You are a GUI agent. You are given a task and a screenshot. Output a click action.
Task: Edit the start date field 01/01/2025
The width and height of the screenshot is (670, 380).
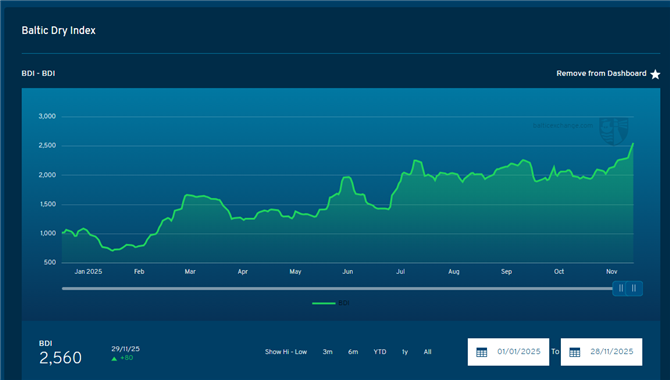[x=508, y=352]
